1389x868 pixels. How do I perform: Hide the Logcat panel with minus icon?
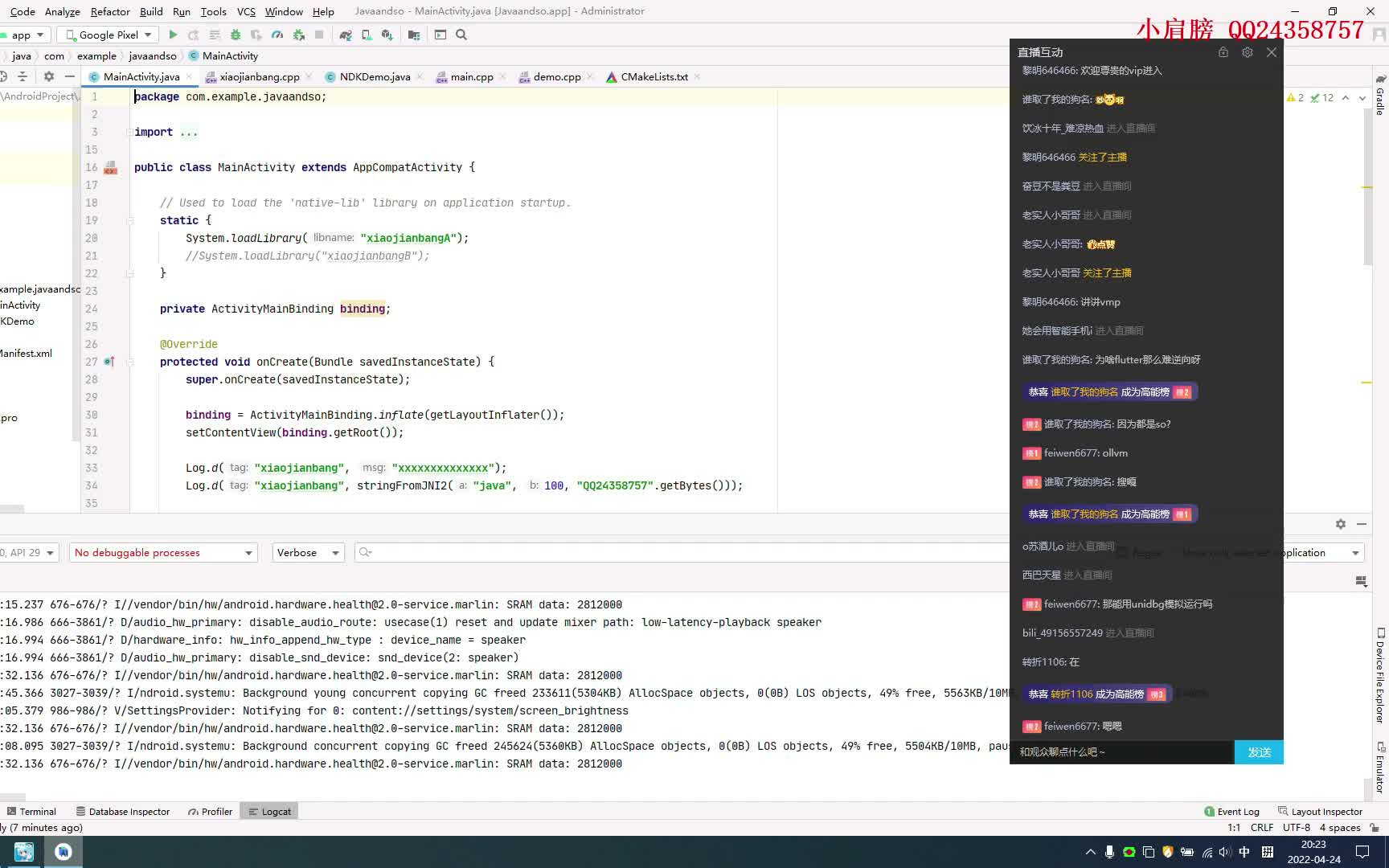1362,524
